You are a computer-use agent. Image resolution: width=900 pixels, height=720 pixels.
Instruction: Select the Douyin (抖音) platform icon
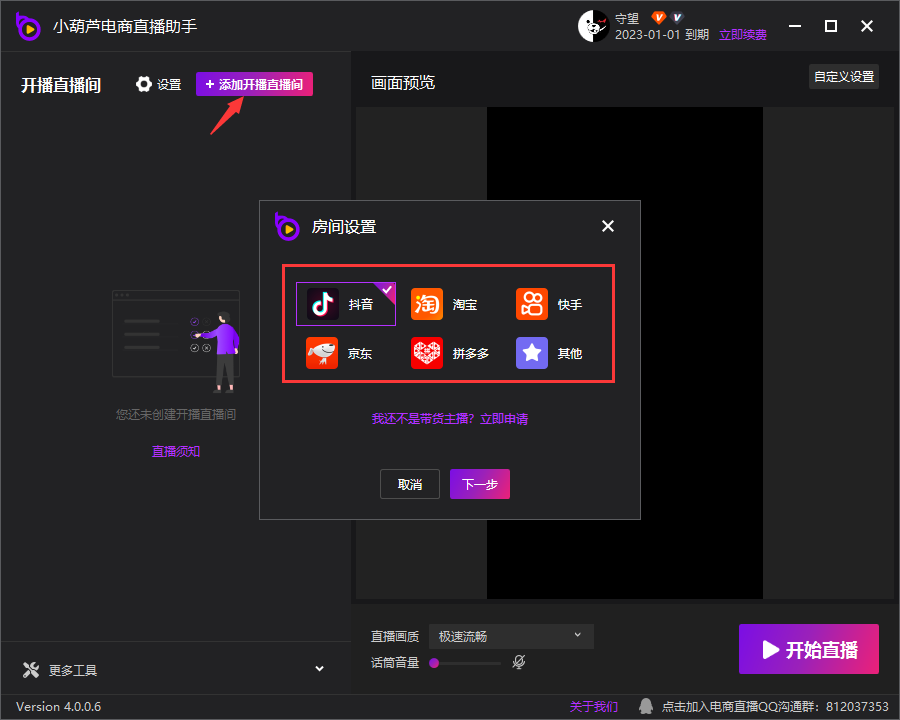tap(323, 304)
